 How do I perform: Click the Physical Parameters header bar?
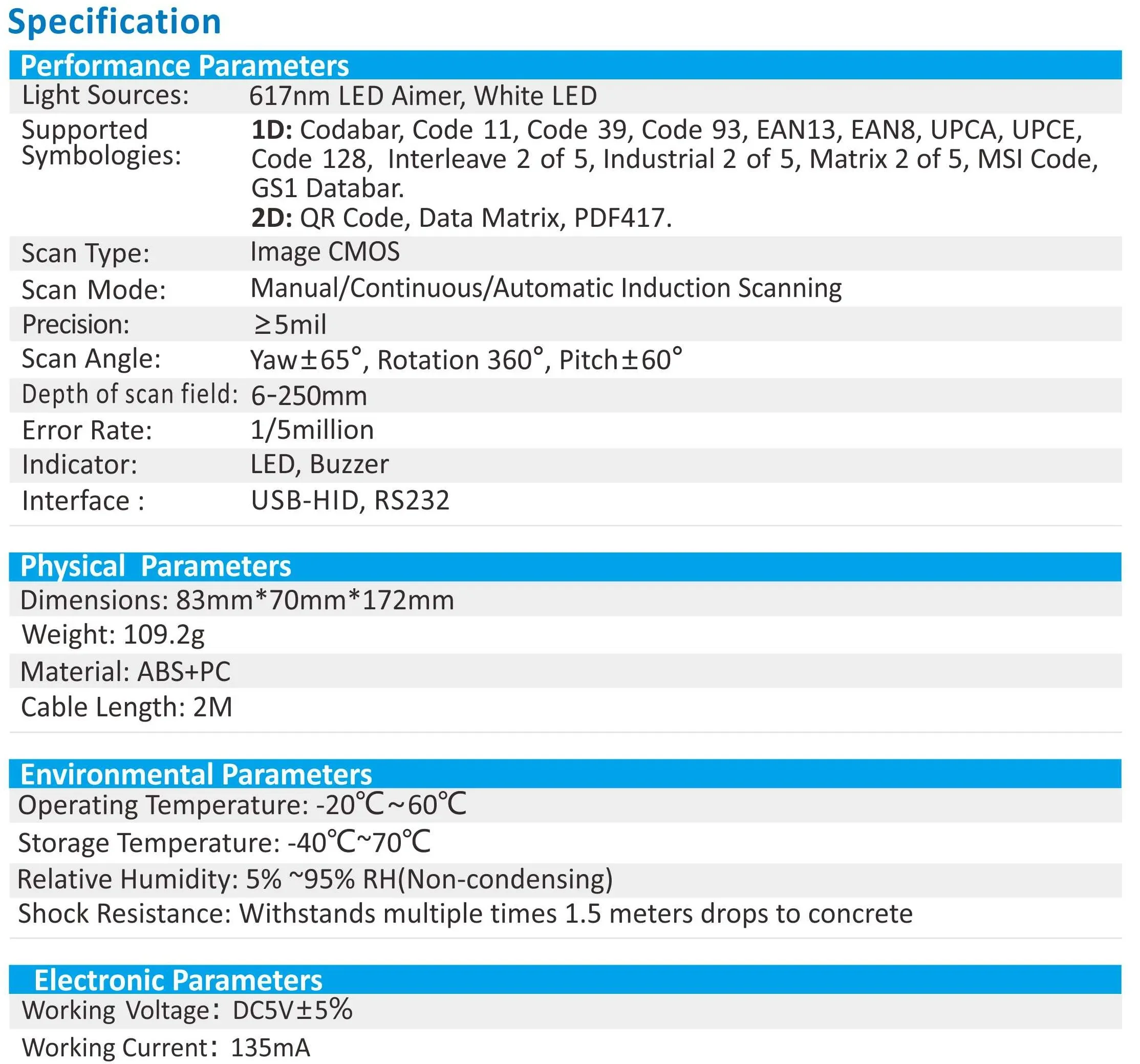click(156, 566)
